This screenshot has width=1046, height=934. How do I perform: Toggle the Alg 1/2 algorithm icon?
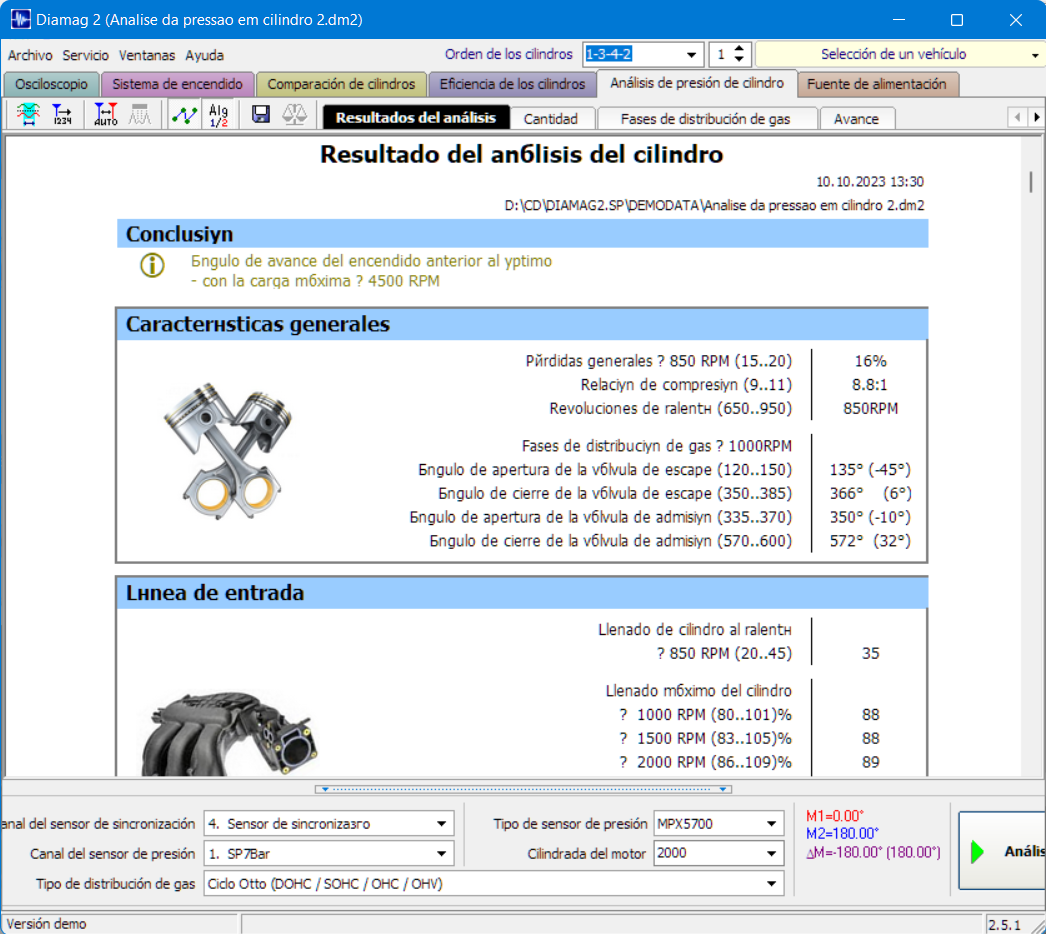(218, 115)
